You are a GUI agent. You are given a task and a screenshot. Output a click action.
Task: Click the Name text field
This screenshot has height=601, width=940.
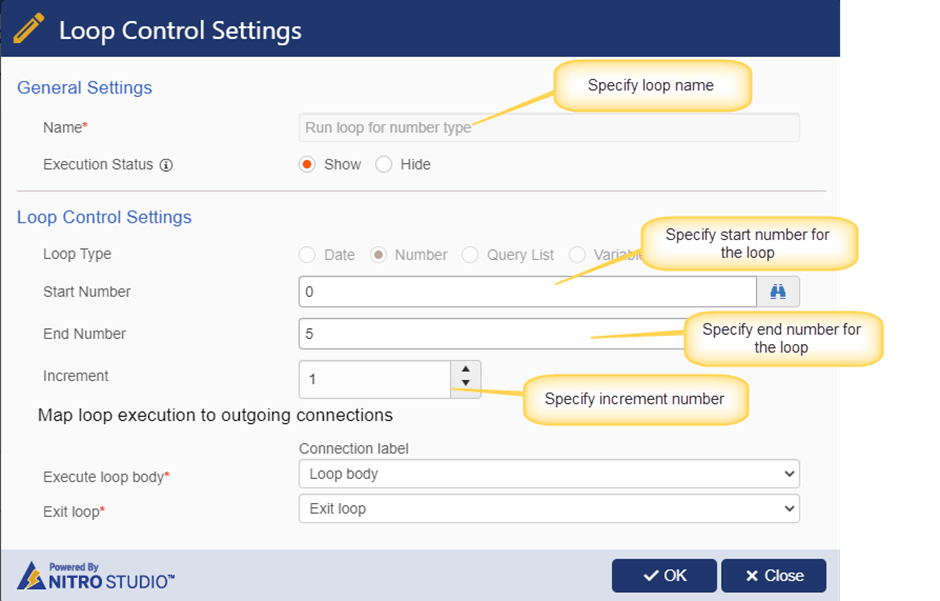[x=549, y=128]
